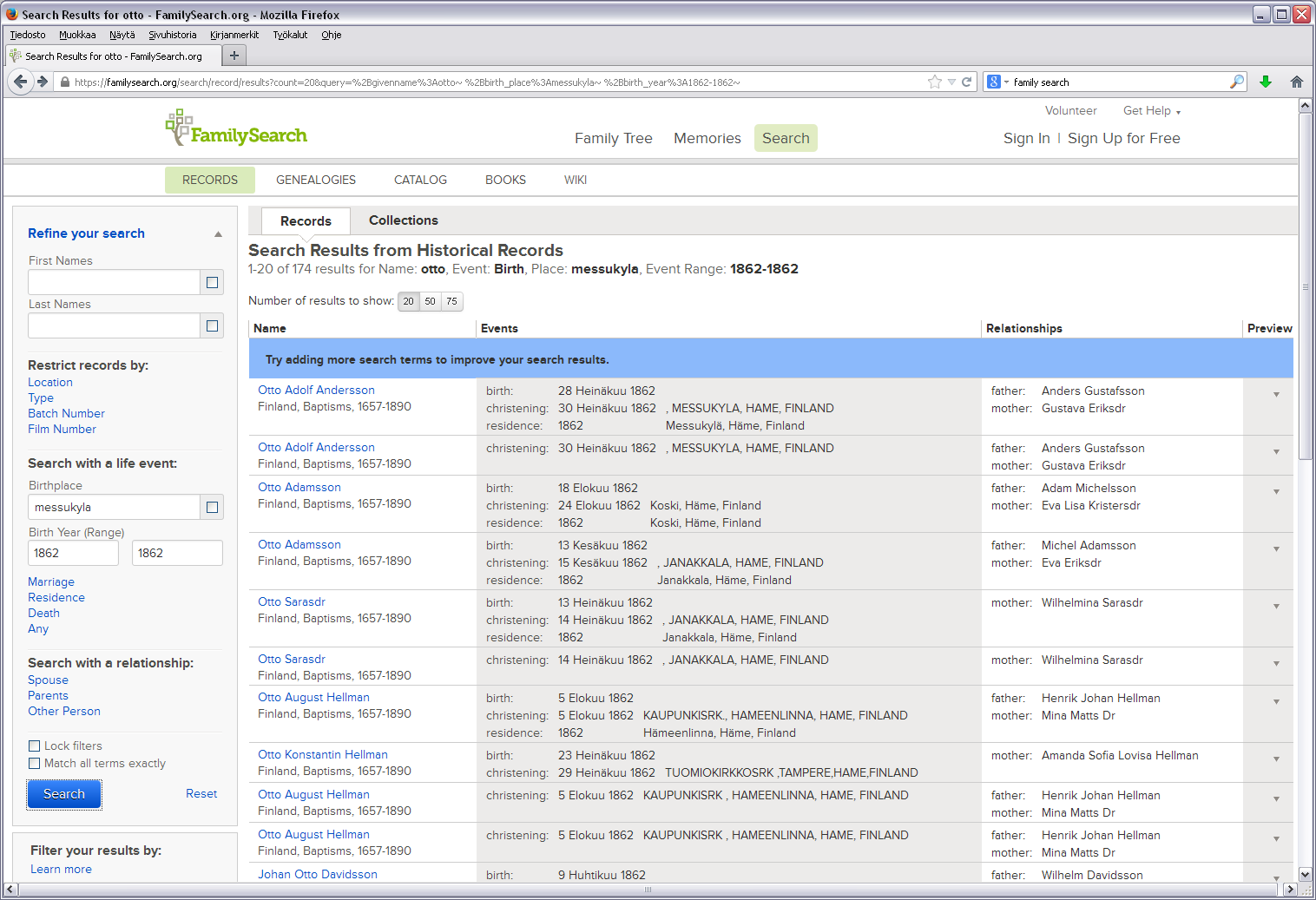Click the vertical scrollbar down arrow
The width and height of the screenshot is (1316, 900).
click(1305, 875)
